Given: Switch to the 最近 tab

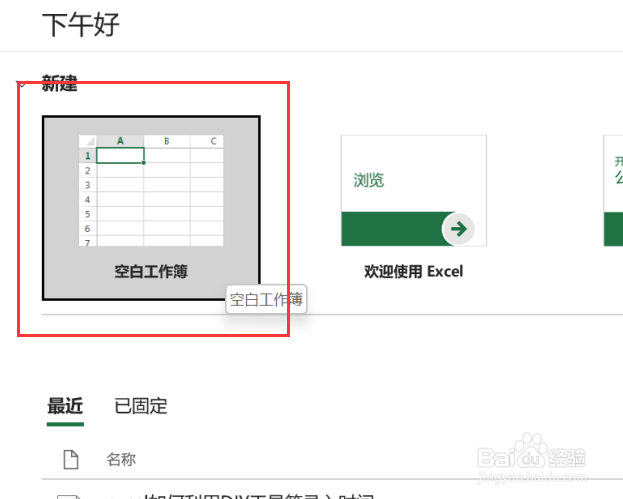Looking at the screenshot, I should pyautogui.click(x=65, y=406).
